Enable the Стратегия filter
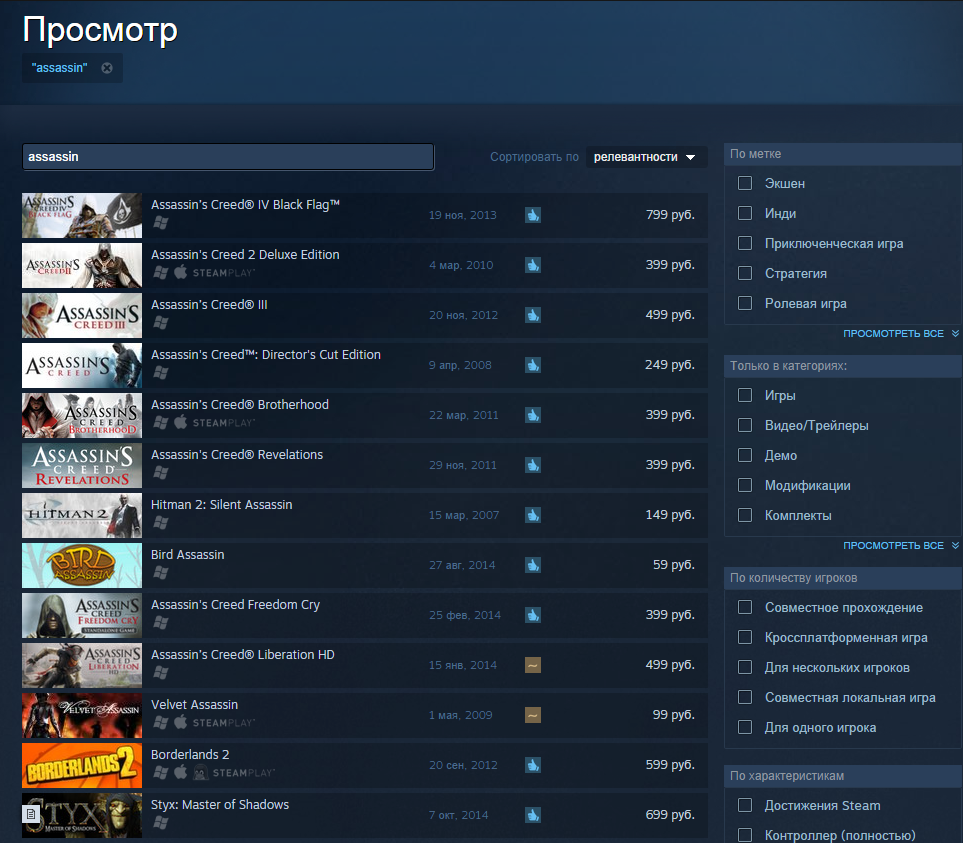The width and height of the screenshot is (963, 843). [x=745, y=273]
